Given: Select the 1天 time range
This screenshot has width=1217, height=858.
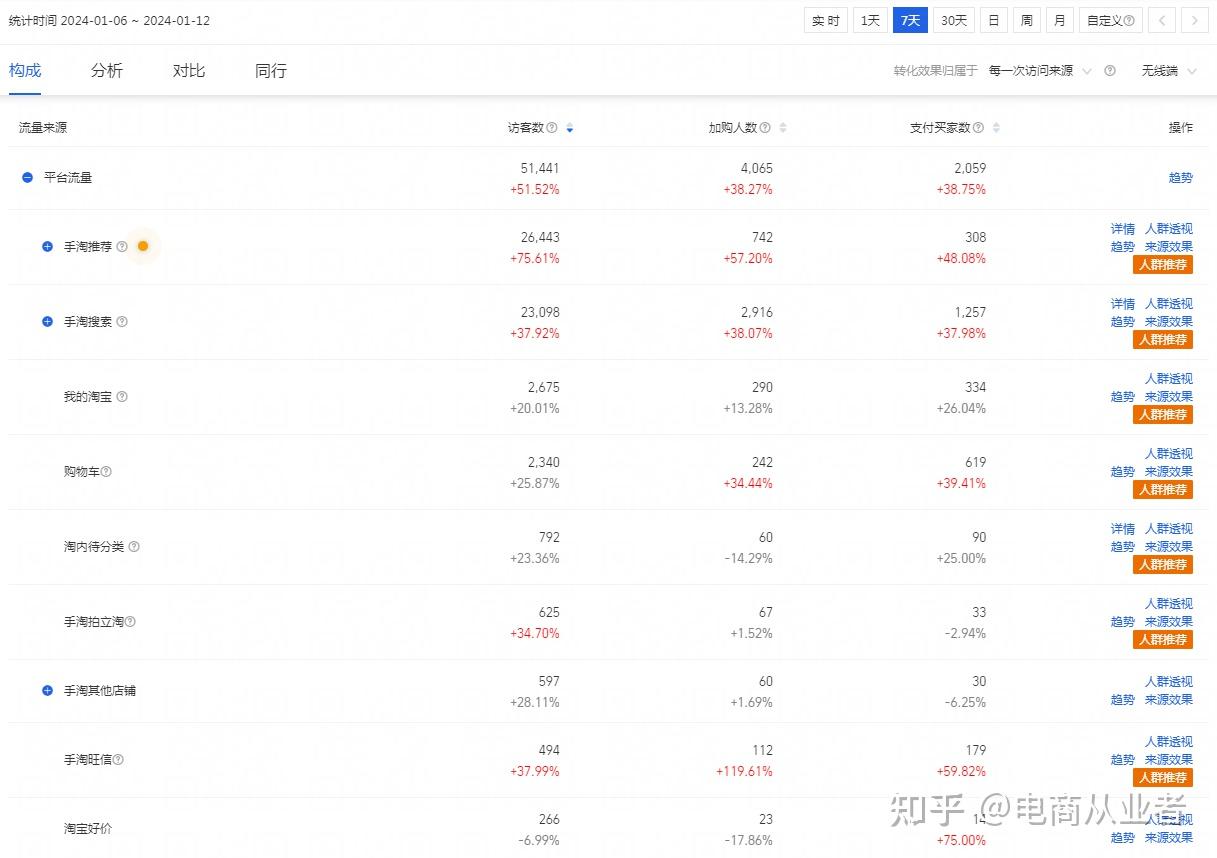Looking at the screenshot, I should 870,20.
